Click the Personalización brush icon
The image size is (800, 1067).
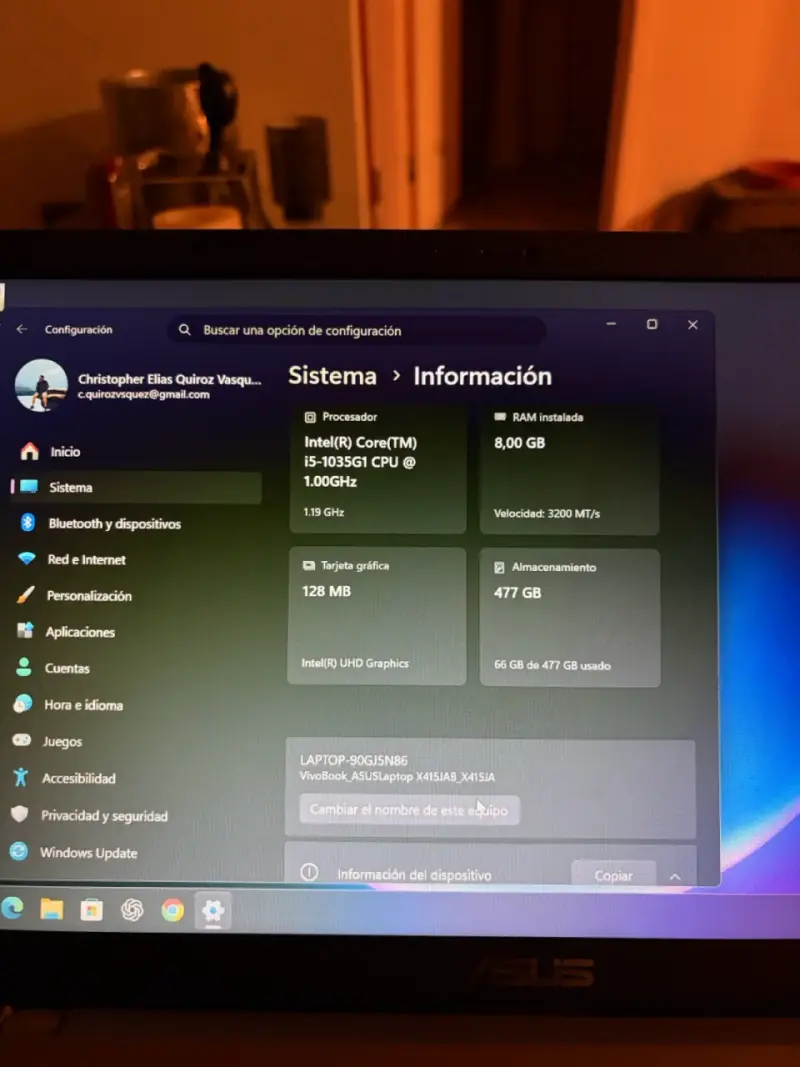tap(25, 595)
